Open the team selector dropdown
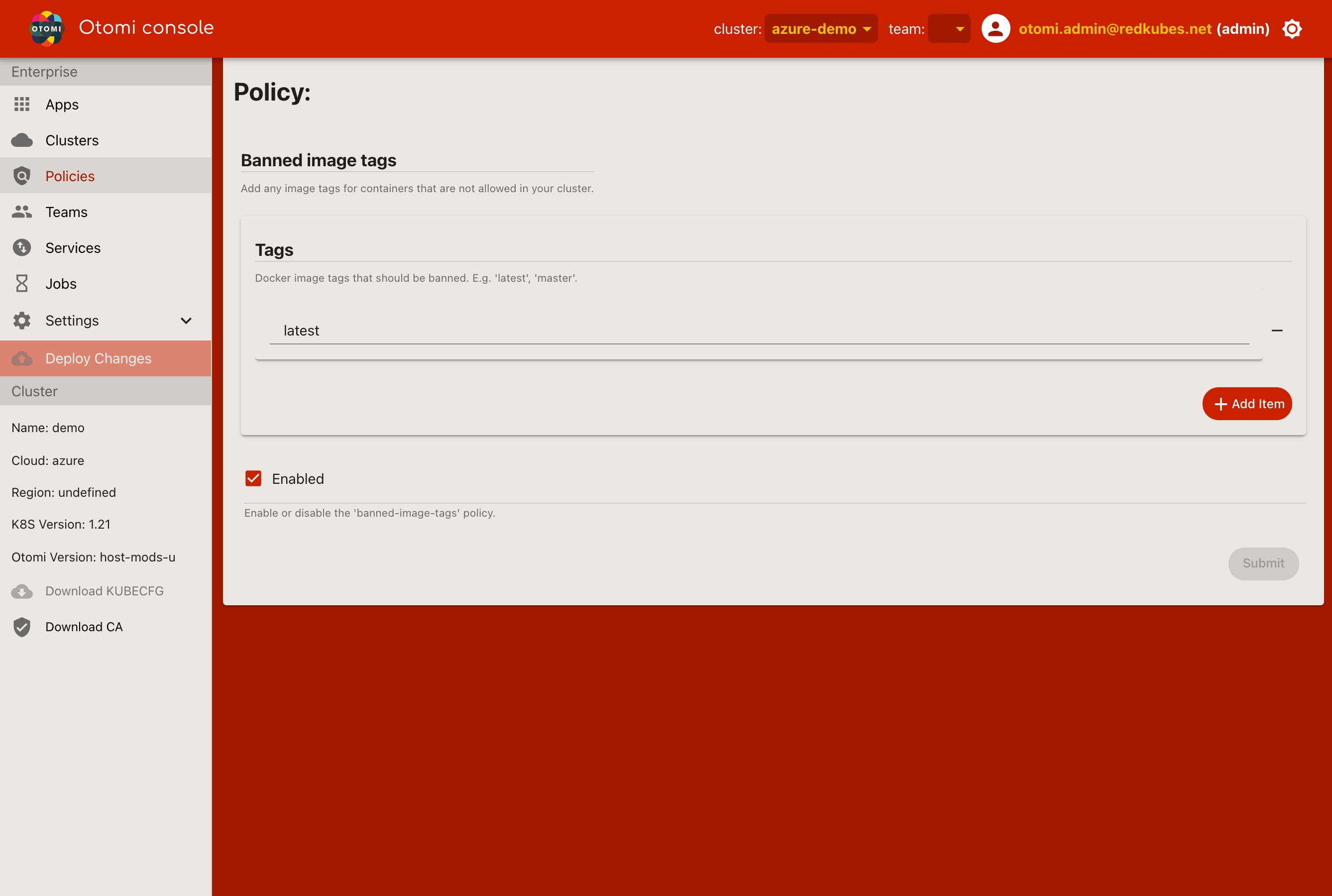 (949, 28)
